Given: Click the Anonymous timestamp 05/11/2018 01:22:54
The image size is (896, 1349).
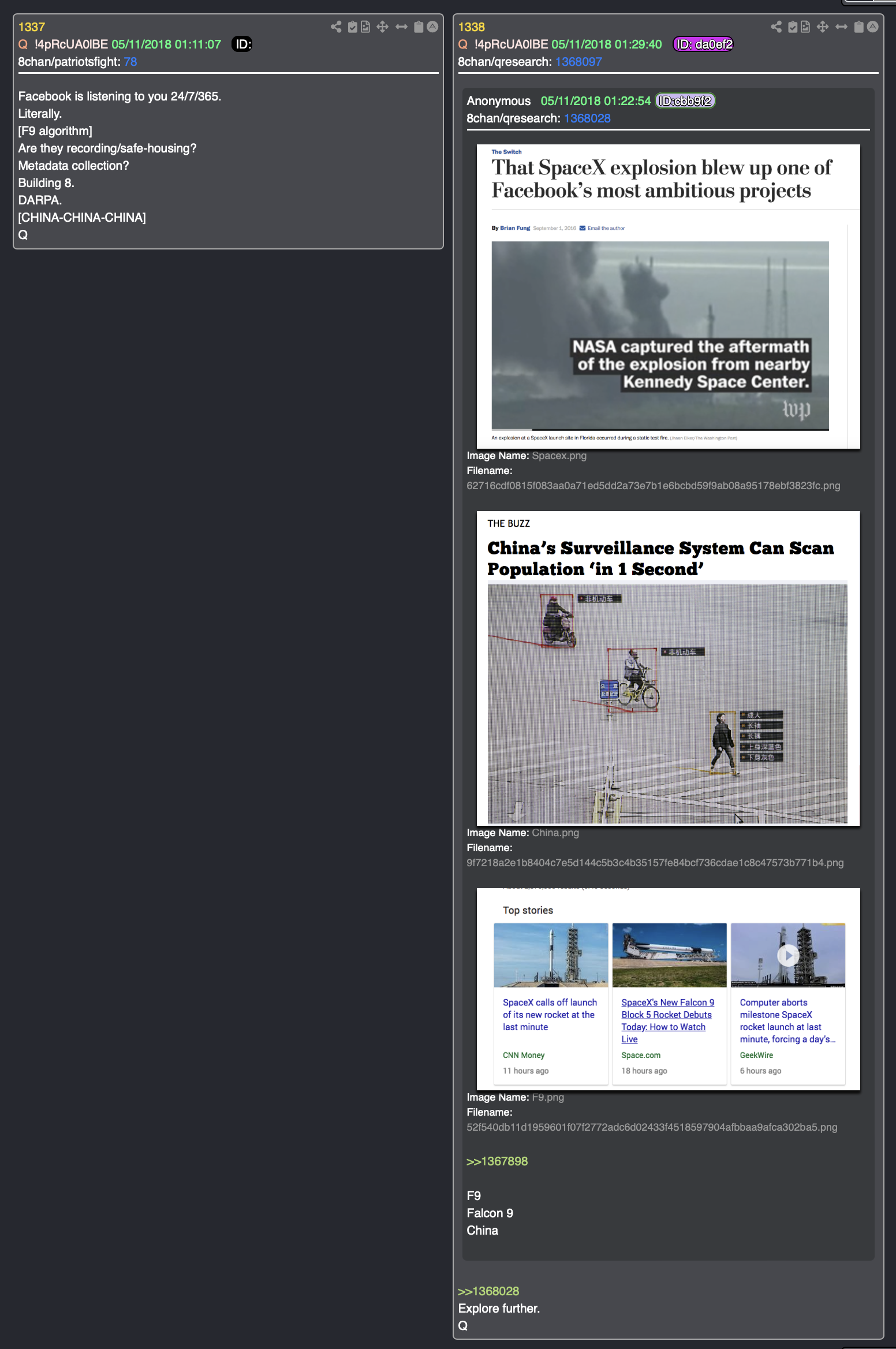Looking at the screenshot, I should [596, 101].
